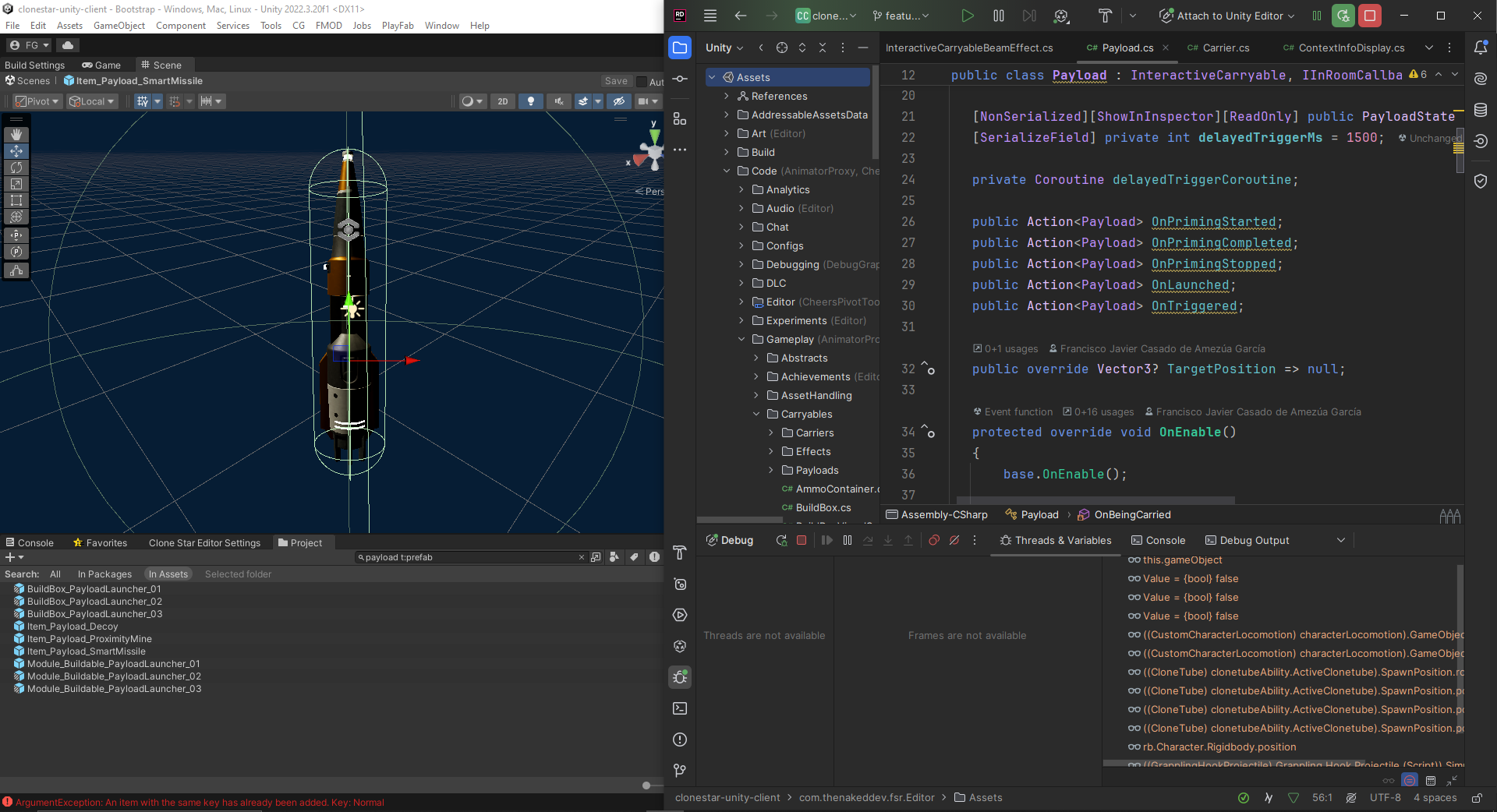Select Item_Payload_ProximityMine prefab in search results
The image size is (1497, 812).
pyautogui.click(x=89, y=639)
